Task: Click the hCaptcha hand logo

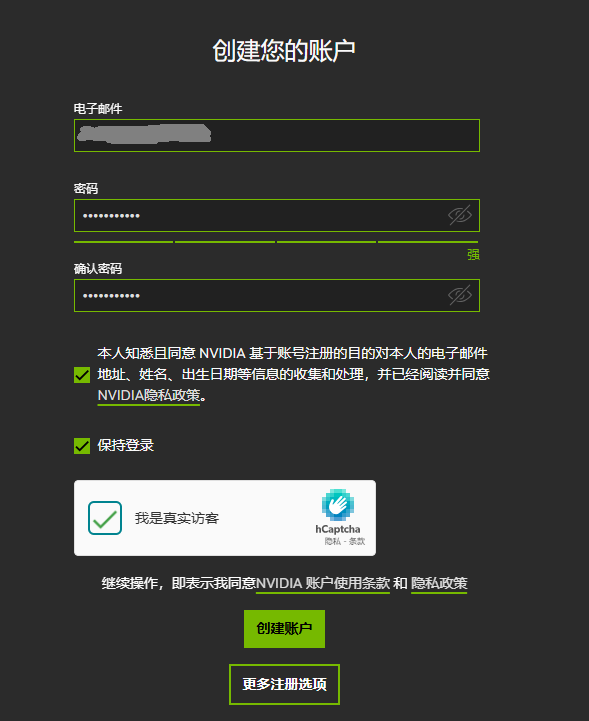Action: tap(338, 504)
